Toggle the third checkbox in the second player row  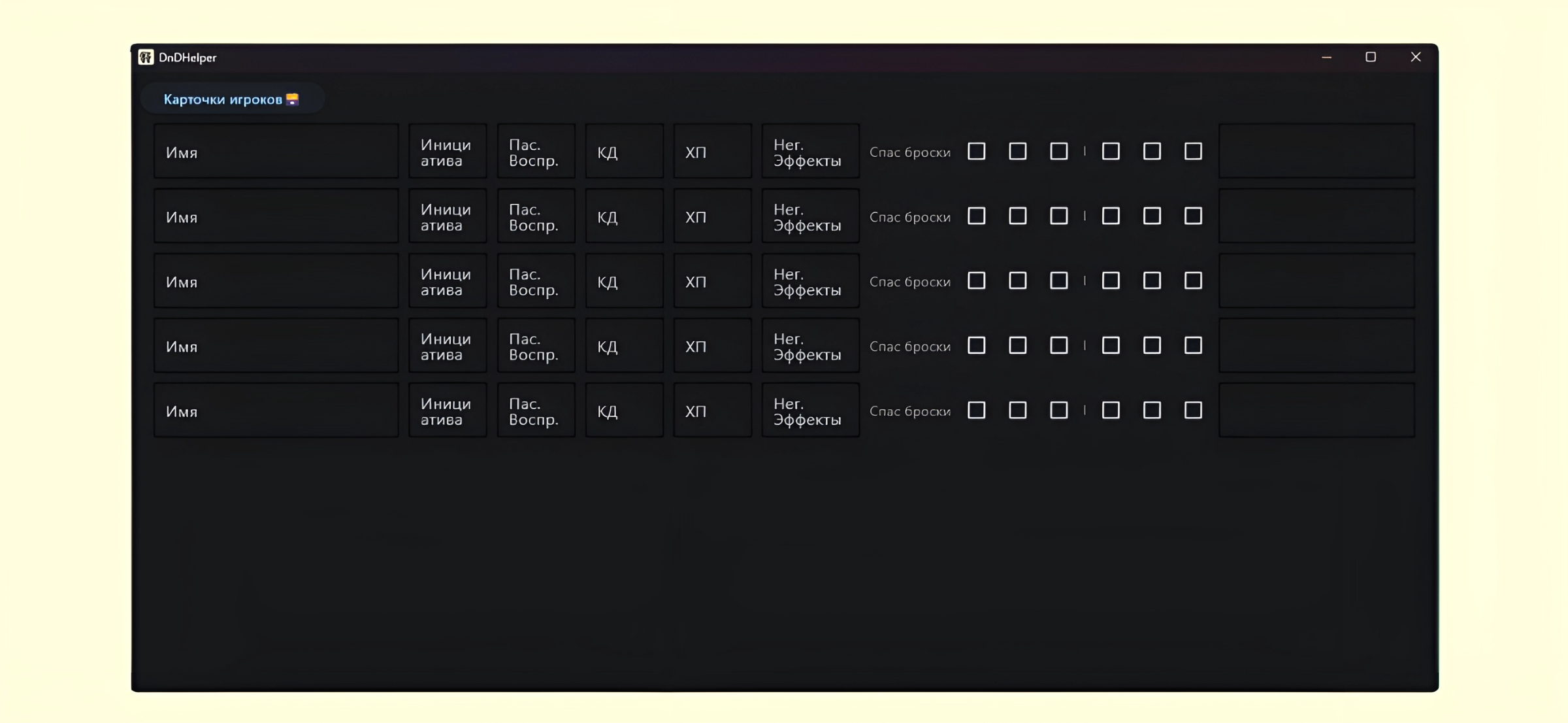[x=1058, y=216]
